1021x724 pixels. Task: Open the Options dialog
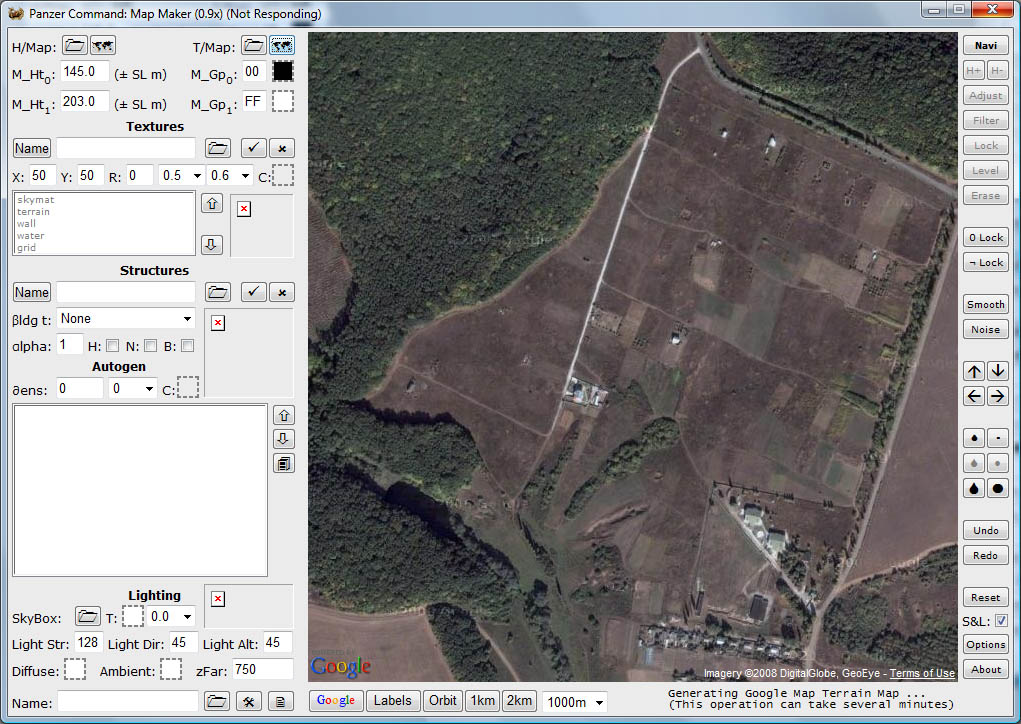(986, 645)
